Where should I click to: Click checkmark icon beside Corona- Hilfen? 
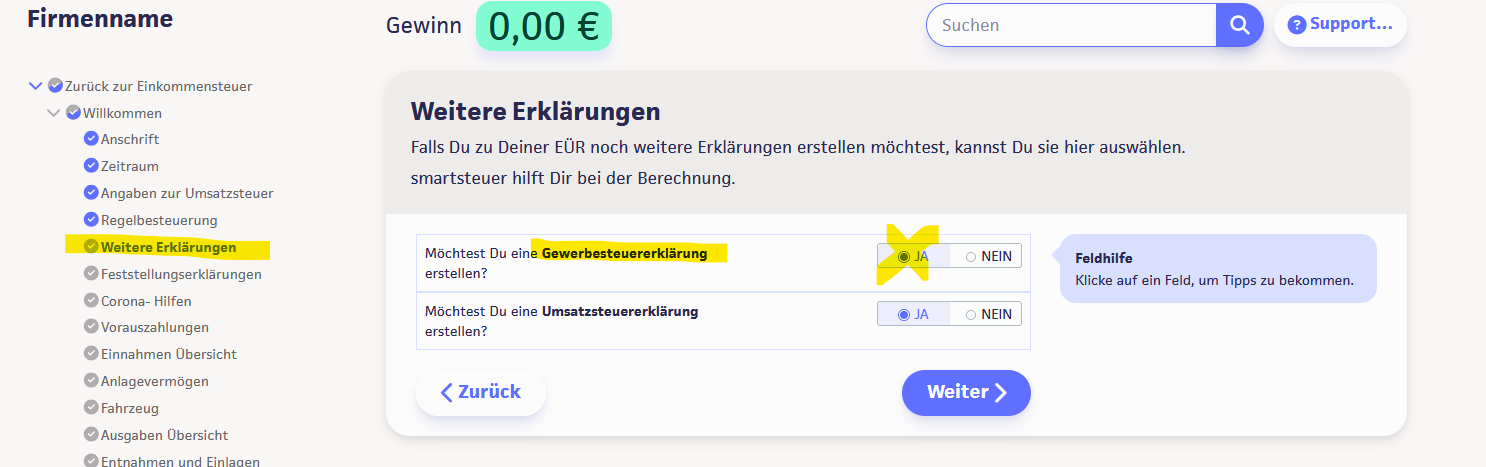[x=91, y=301]
